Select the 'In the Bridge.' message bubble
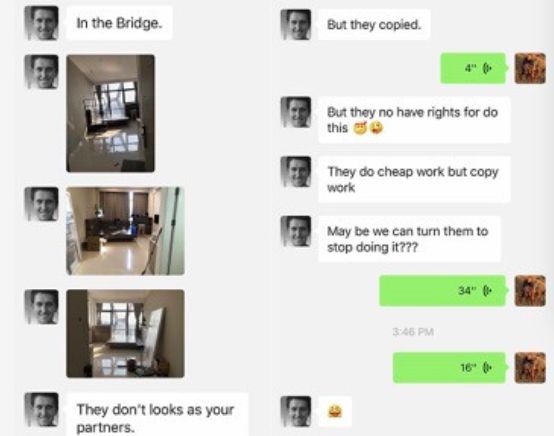Screen dimensions: 554x436 tap(119, 23)
